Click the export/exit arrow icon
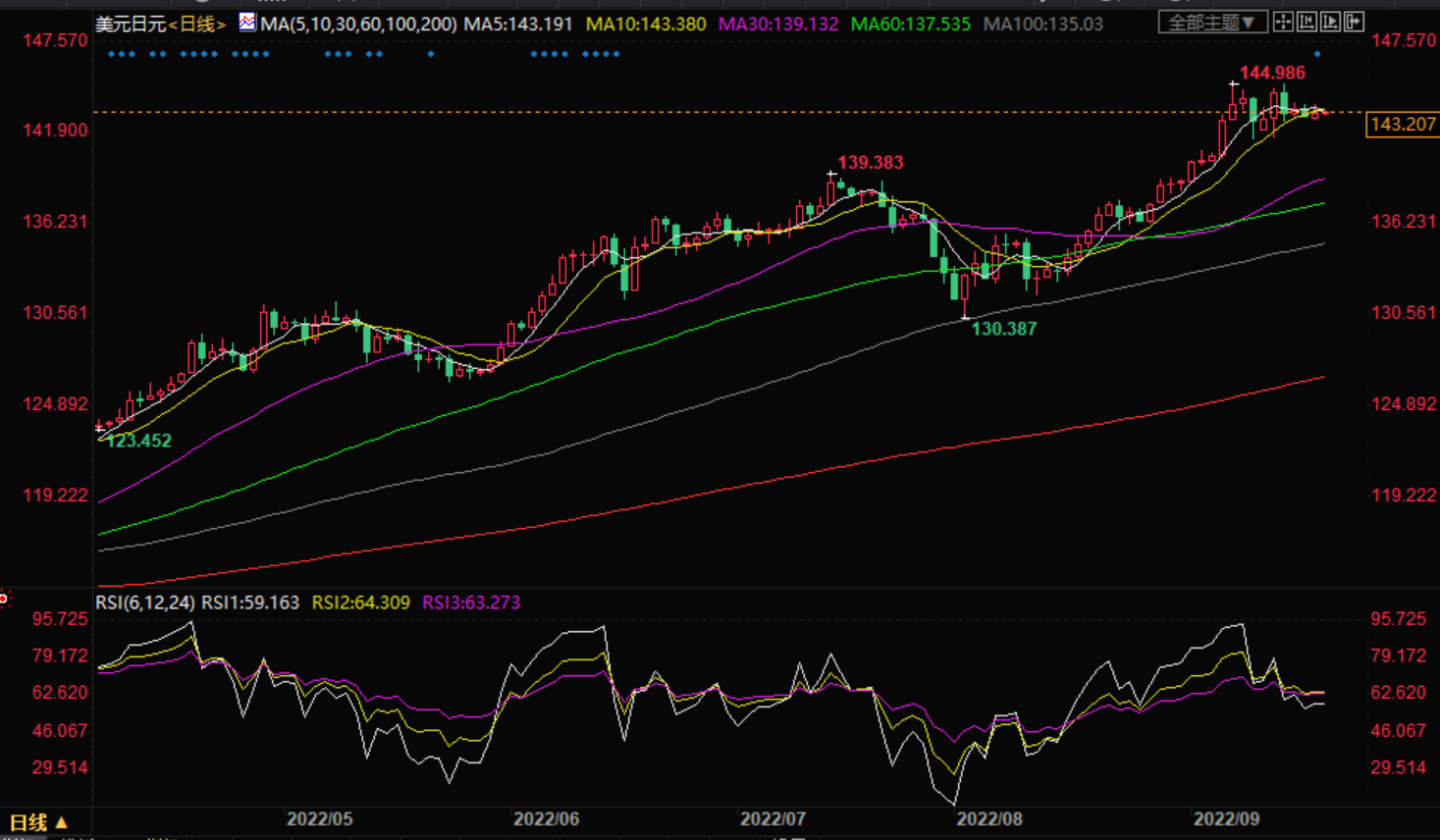Viewport: 1440px width, 840px height. coord(1354,22)
